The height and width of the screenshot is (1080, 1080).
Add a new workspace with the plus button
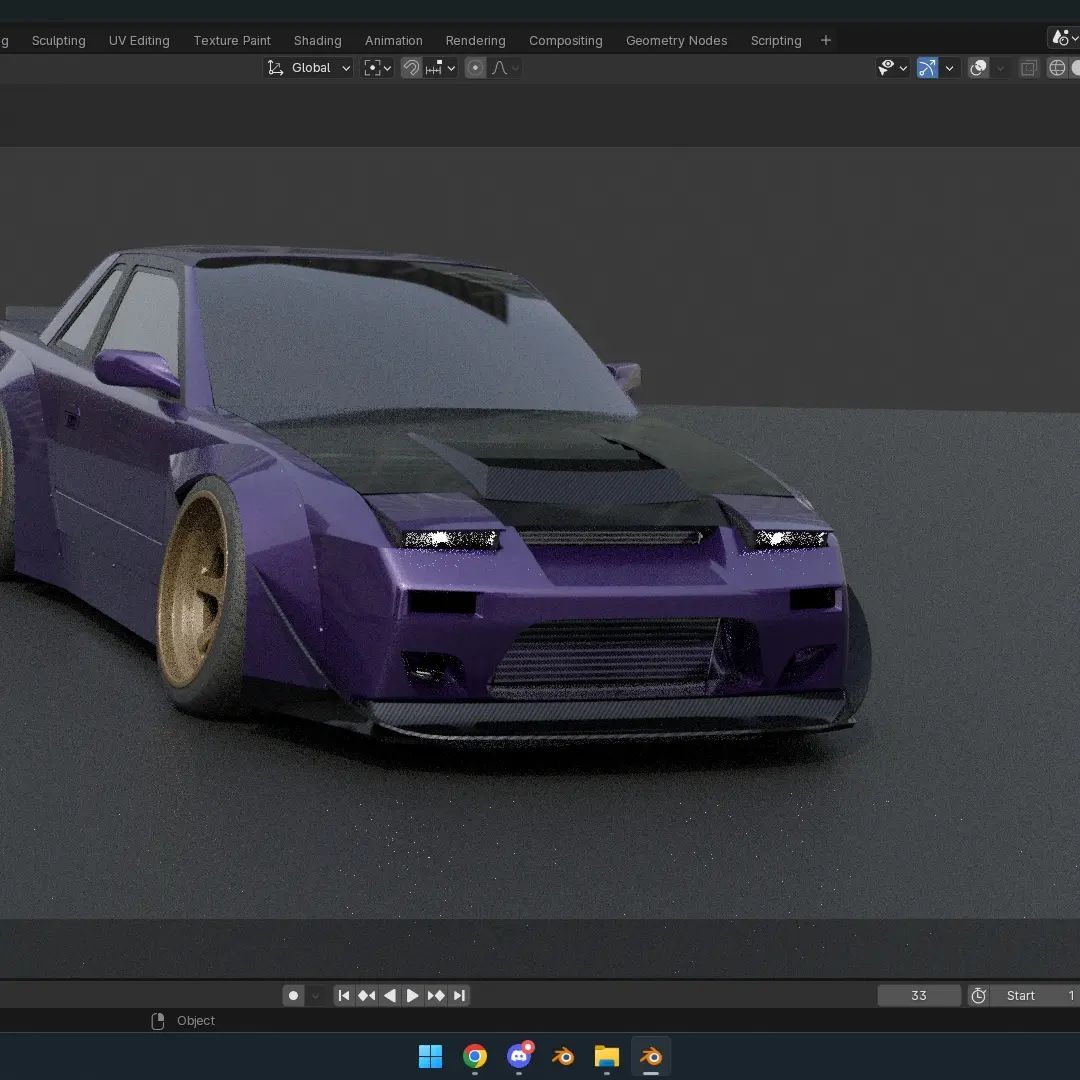(x=825, y=40)
